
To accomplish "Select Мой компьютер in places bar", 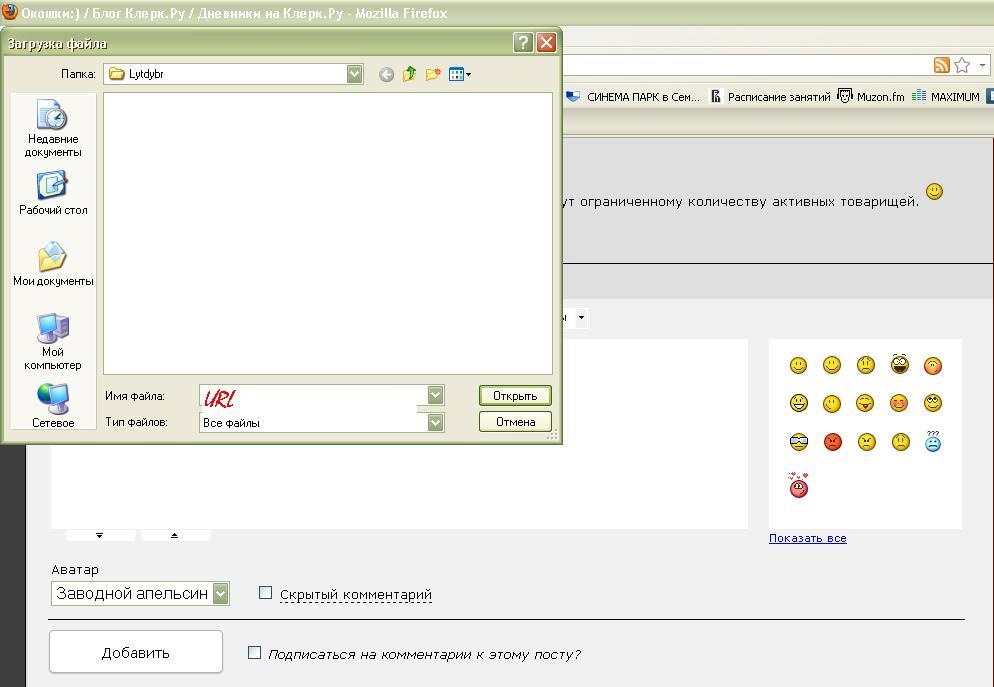I will [x=53, y=342].
